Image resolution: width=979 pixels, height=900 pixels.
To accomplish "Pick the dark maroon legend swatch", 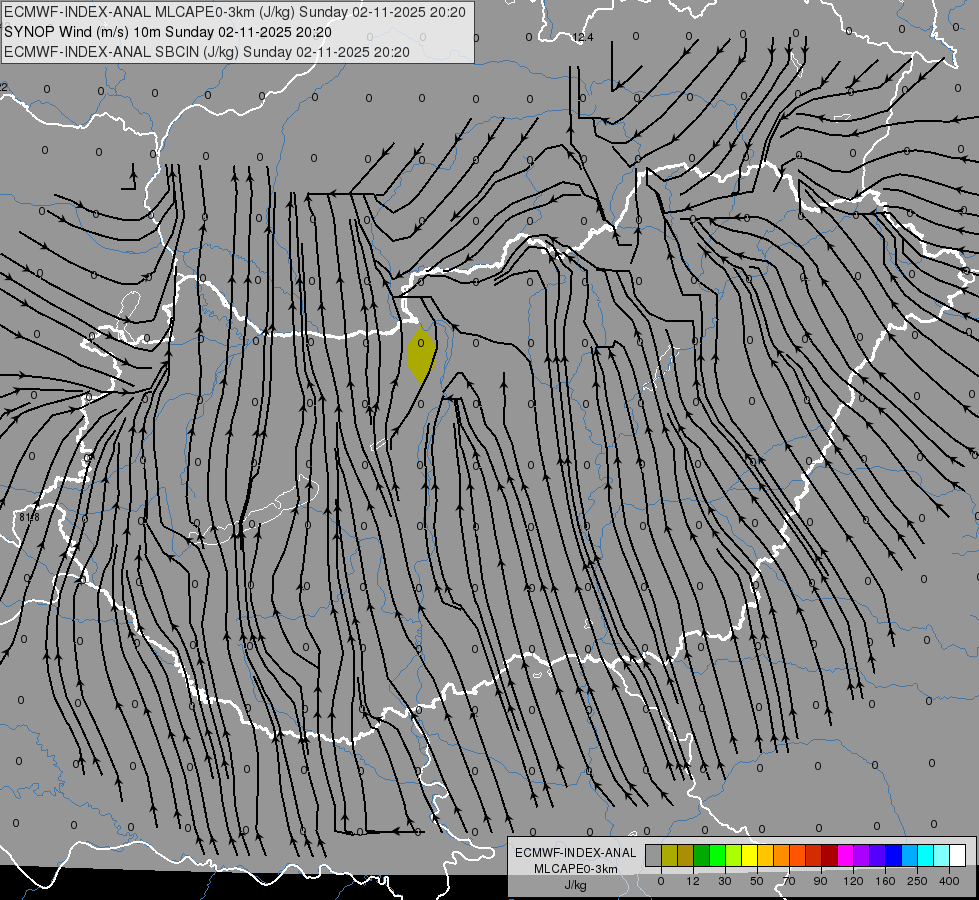I will tap(830, 855).
